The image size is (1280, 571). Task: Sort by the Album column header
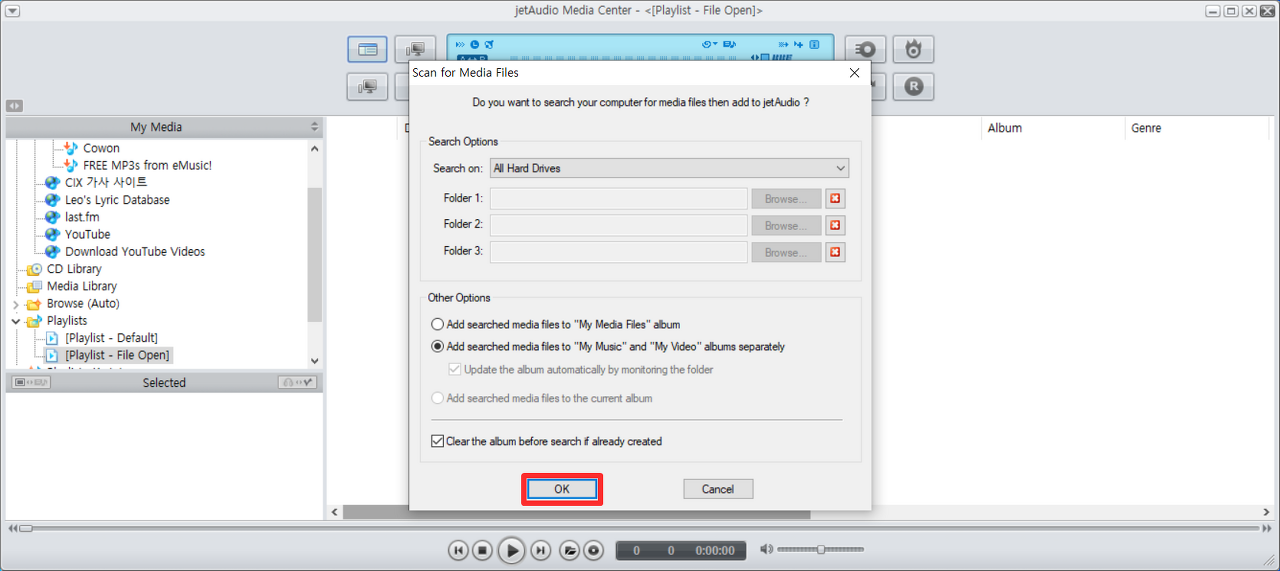(1005, 128)
